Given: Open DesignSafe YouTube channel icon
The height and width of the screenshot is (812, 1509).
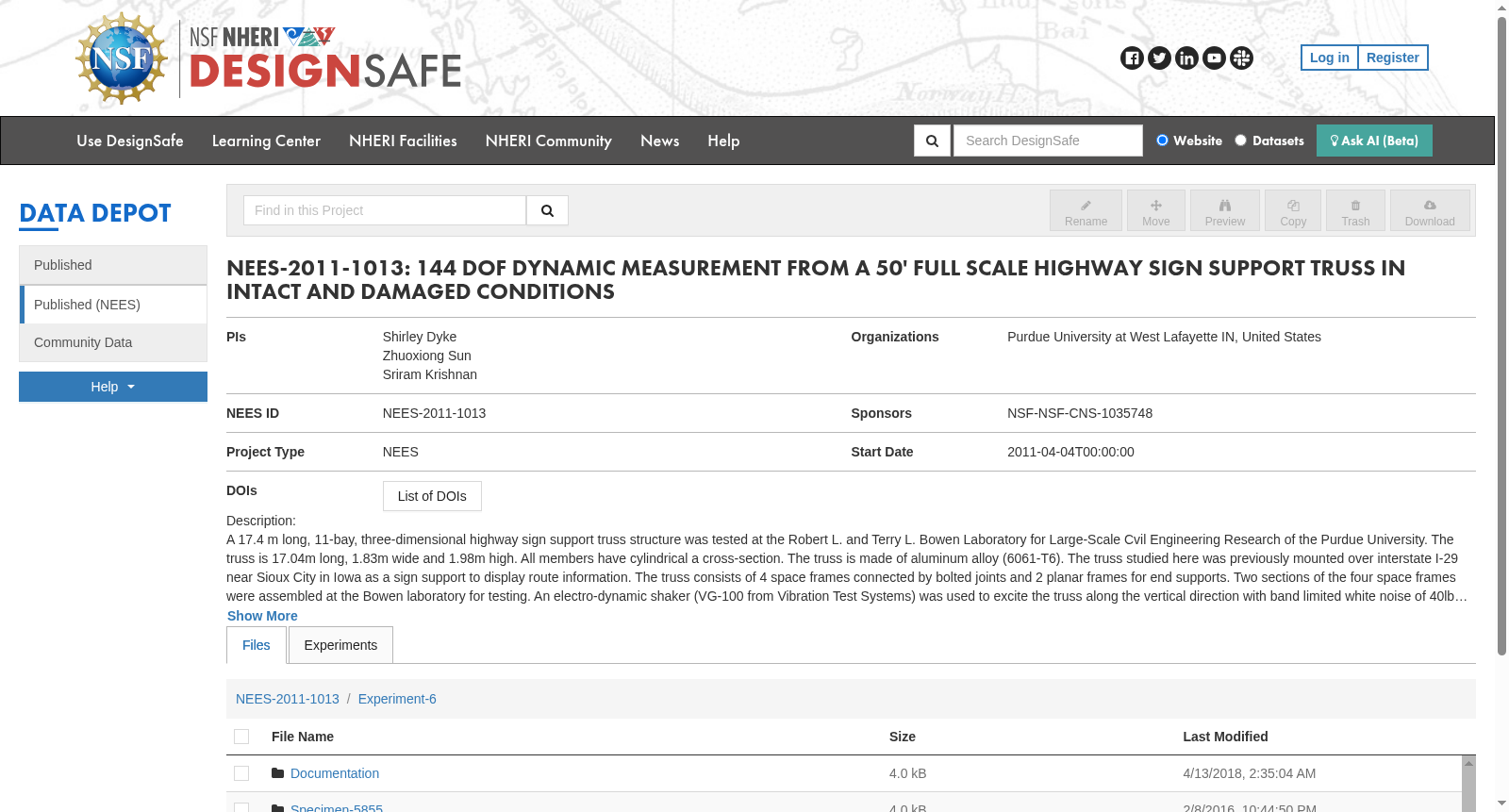Looking at the screenshot, I should tap(1214, 58).
